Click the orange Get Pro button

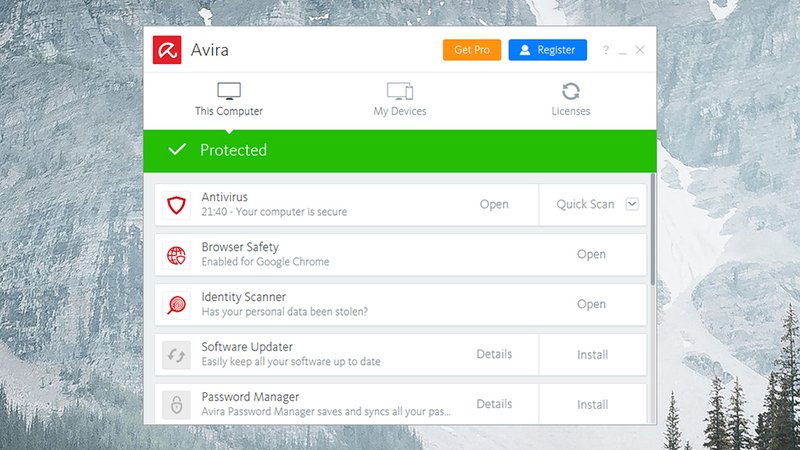472,50
